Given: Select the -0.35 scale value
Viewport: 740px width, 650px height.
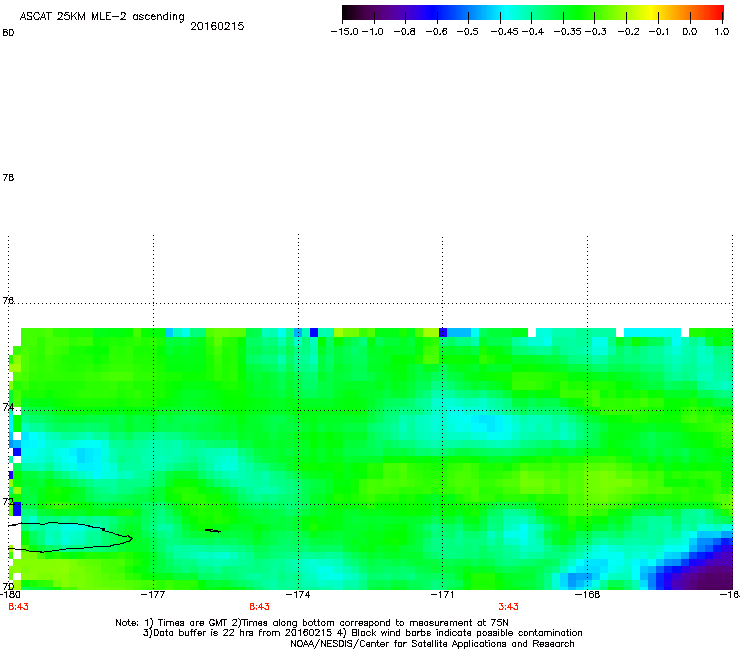Looking at the screenshot, I should (567, 32).
